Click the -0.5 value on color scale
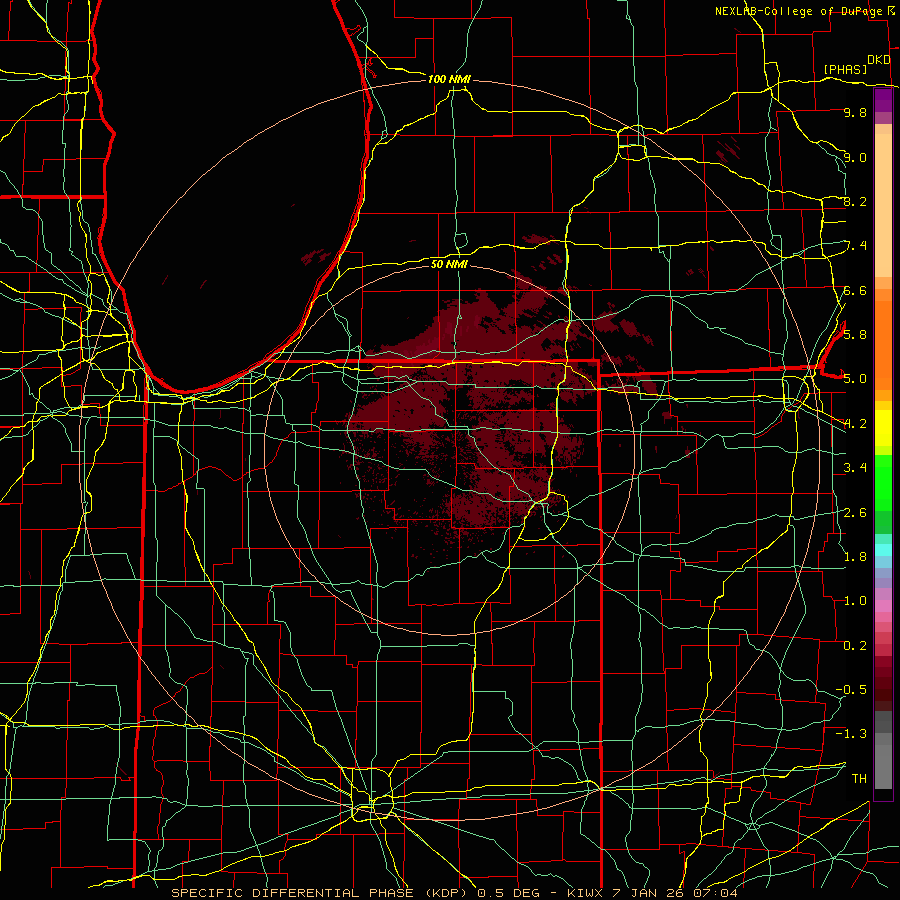 pos(851,690)
